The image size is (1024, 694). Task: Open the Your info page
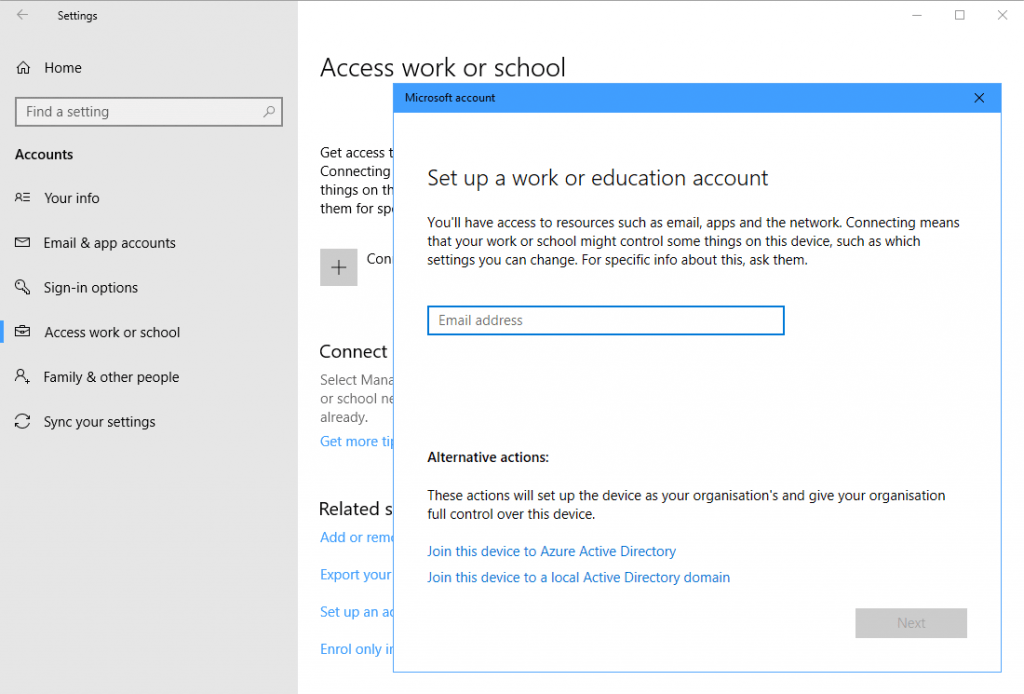(72, 198)
